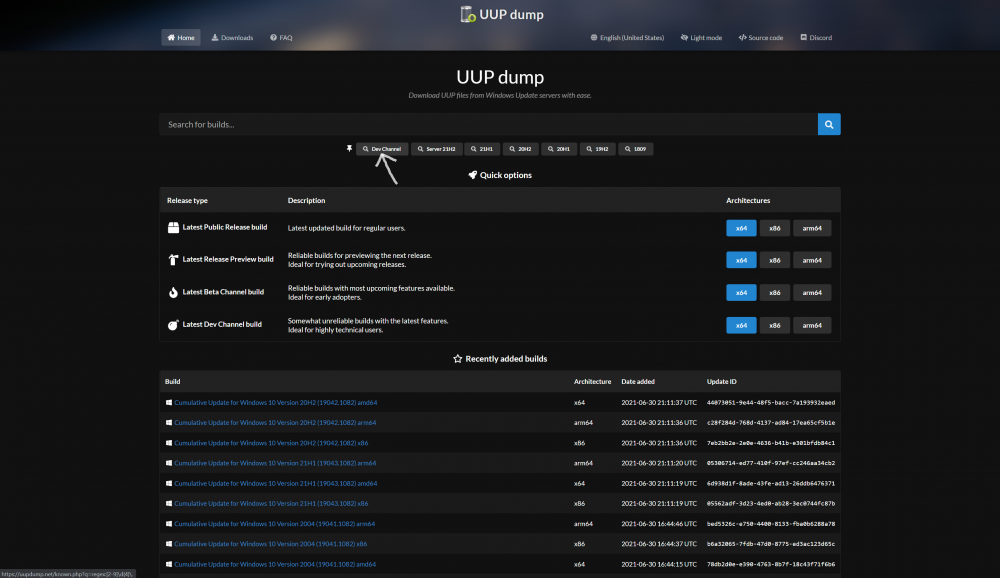Click Windows icon beside 2004 amd64 build
The image size is (1000, 578).
(x=169, y=565)
